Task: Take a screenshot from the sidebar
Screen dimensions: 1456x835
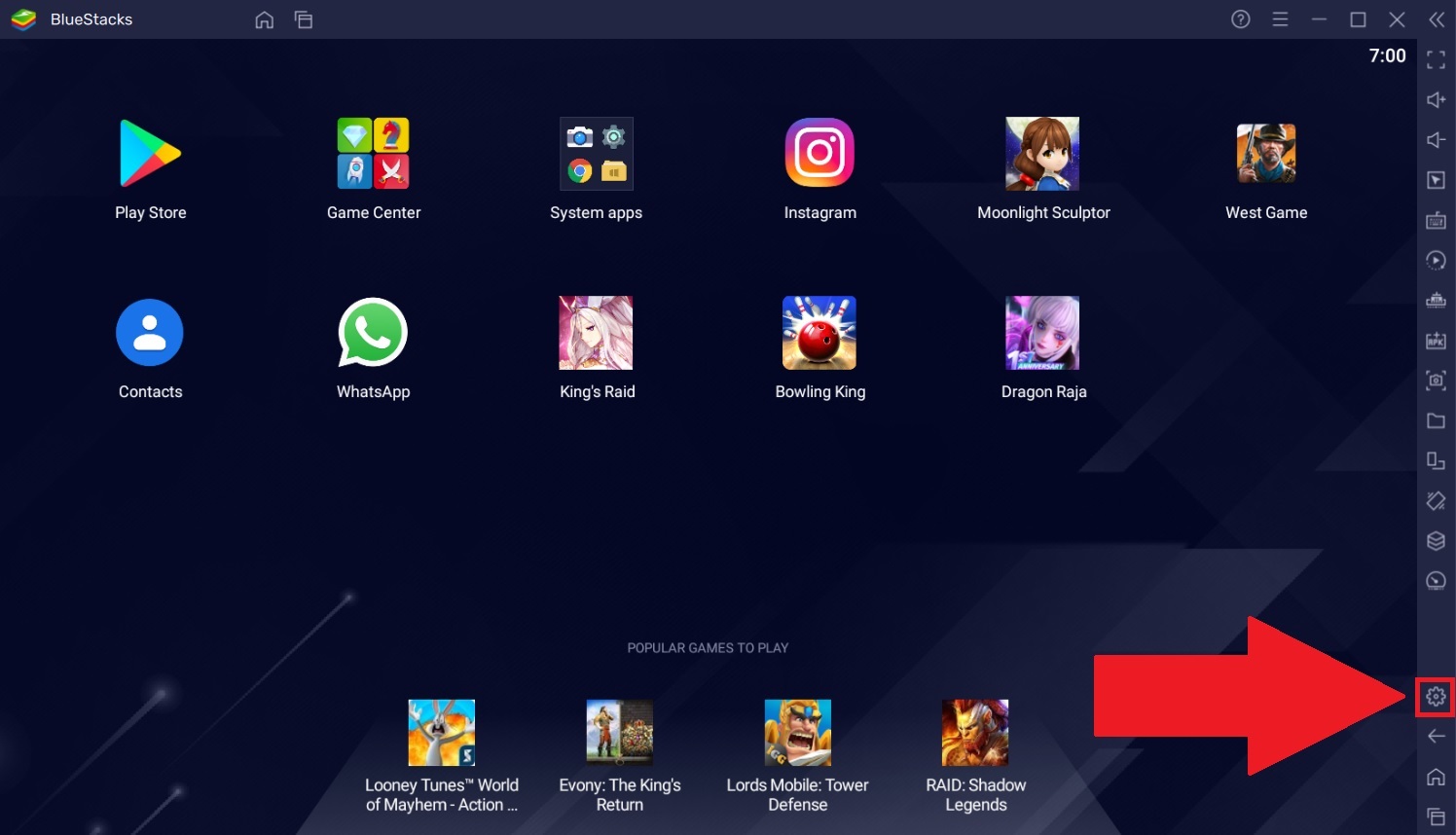Action: tap(1436, 381)
